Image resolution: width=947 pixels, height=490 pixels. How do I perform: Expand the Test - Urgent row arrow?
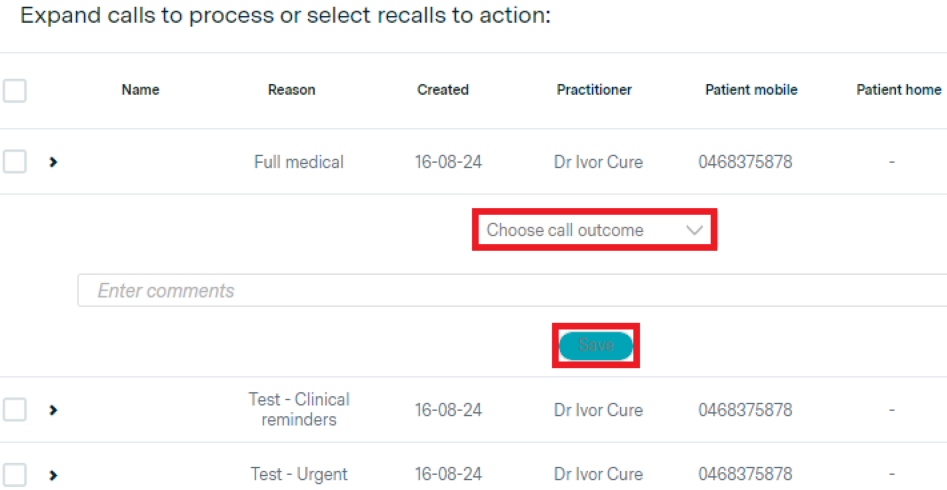tap(53, 474)
